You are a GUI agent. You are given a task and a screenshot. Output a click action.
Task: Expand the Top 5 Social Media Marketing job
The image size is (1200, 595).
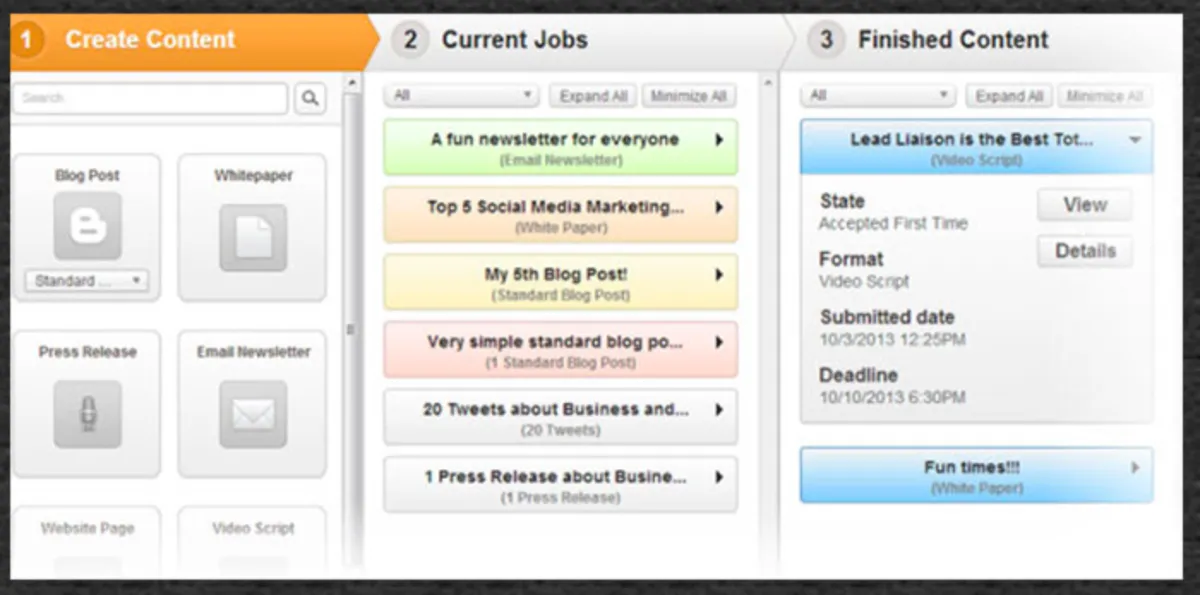(718, 207)
